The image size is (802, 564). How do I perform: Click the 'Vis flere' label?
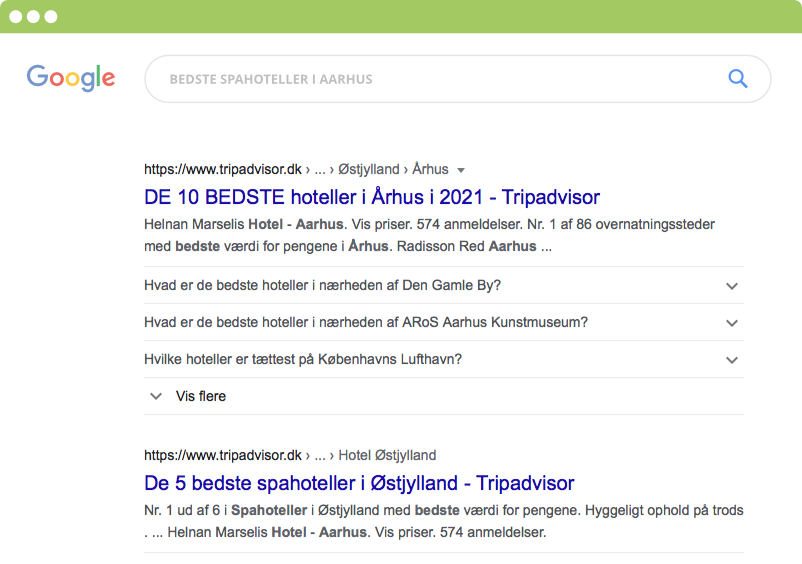pos(200,396)
